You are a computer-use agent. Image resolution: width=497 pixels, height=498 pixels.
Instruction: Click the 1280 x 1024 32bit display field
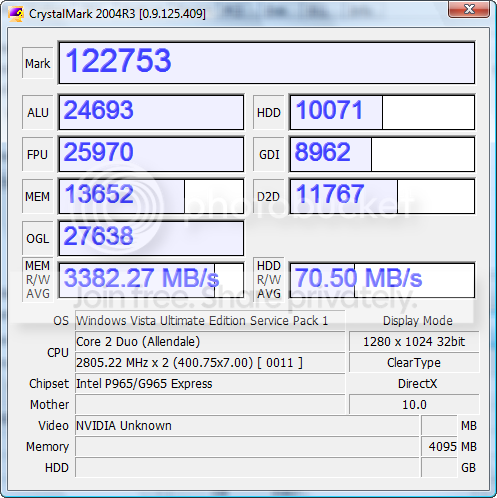coord(414,342)
